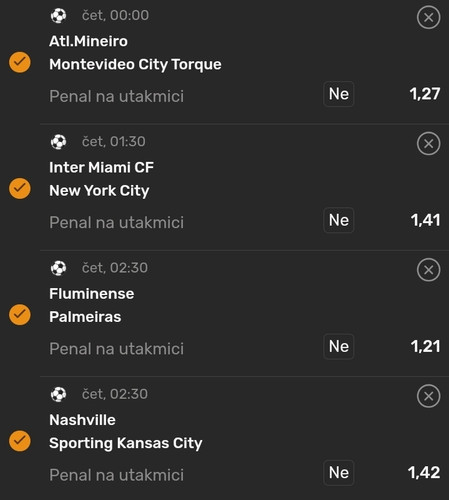The image size is (449, 500).
Task: Click the soccer ball icon above Nashville
Action: coord(58,394)
